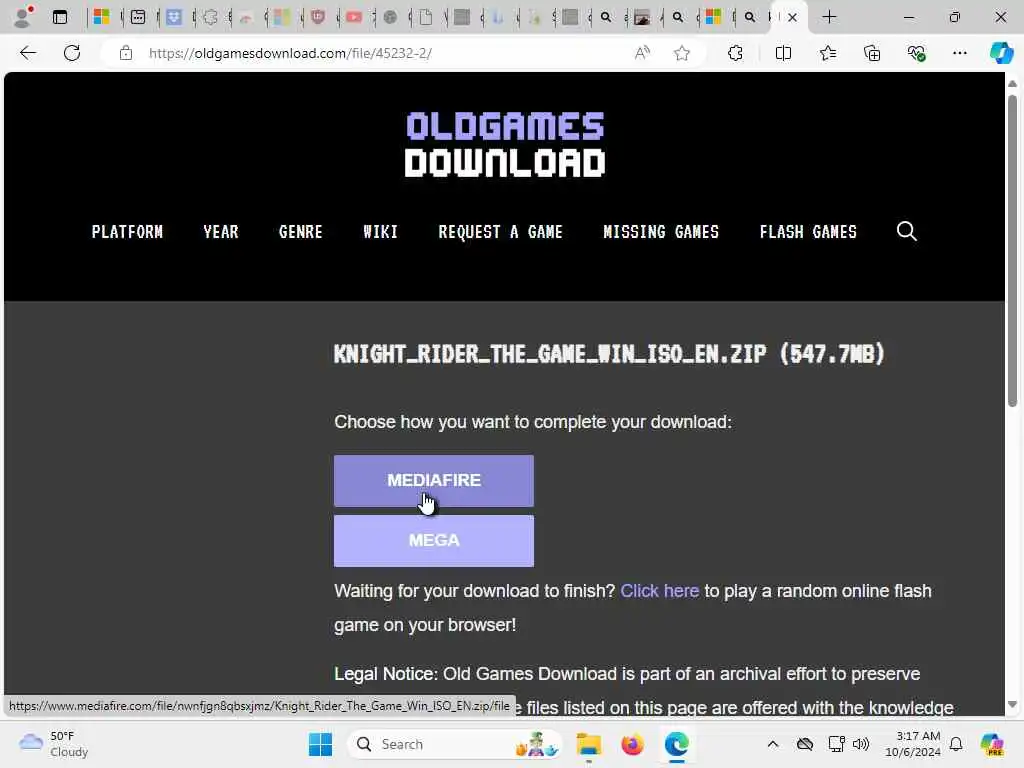Activate the Read aloud icon
1024x768 pixels.
pyautogui.click(x=643, y=53)
